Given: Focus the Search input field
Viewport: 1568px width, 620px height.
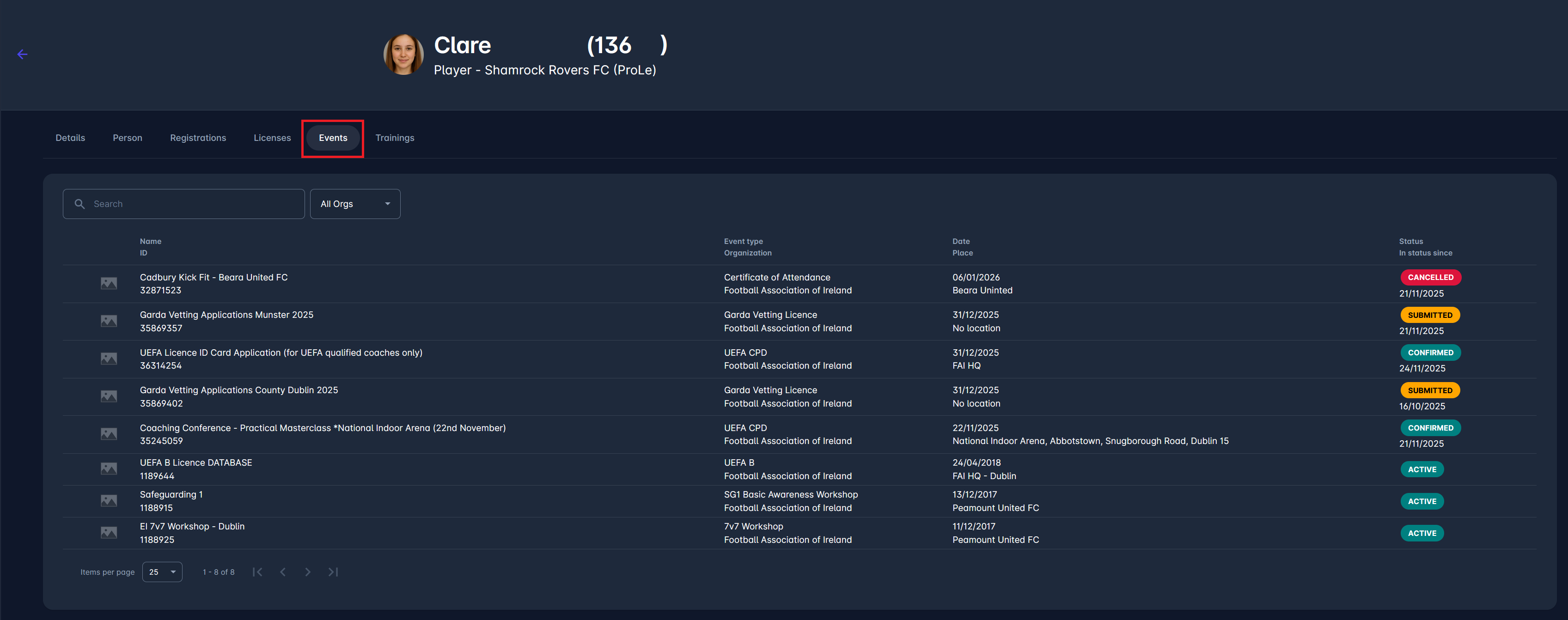Looking at the screenshot, I should coord(195,204).
